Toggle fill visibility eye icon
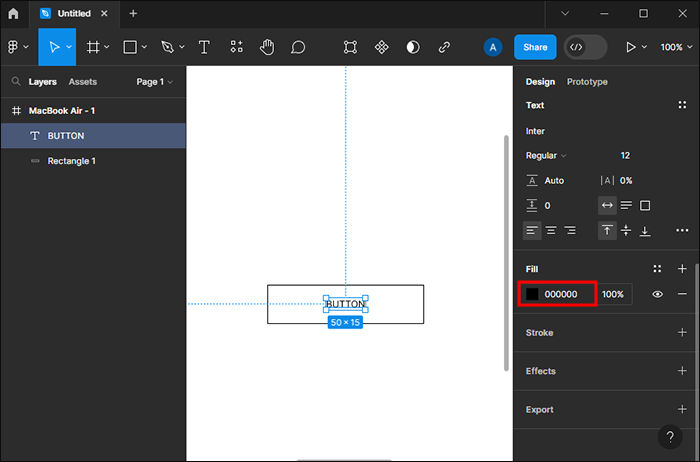 [657, 294]
